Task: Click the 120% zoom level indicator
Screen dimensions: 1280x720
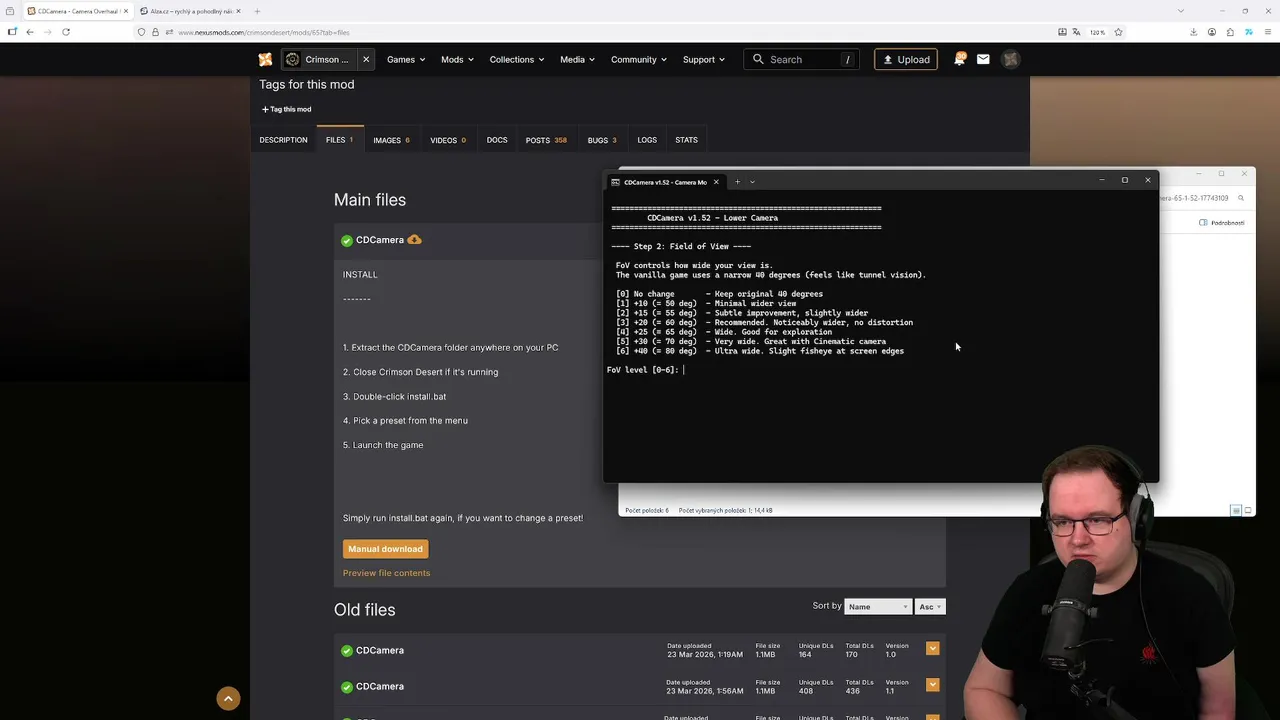Action: pyautogui.click(x=1097, y=32)
